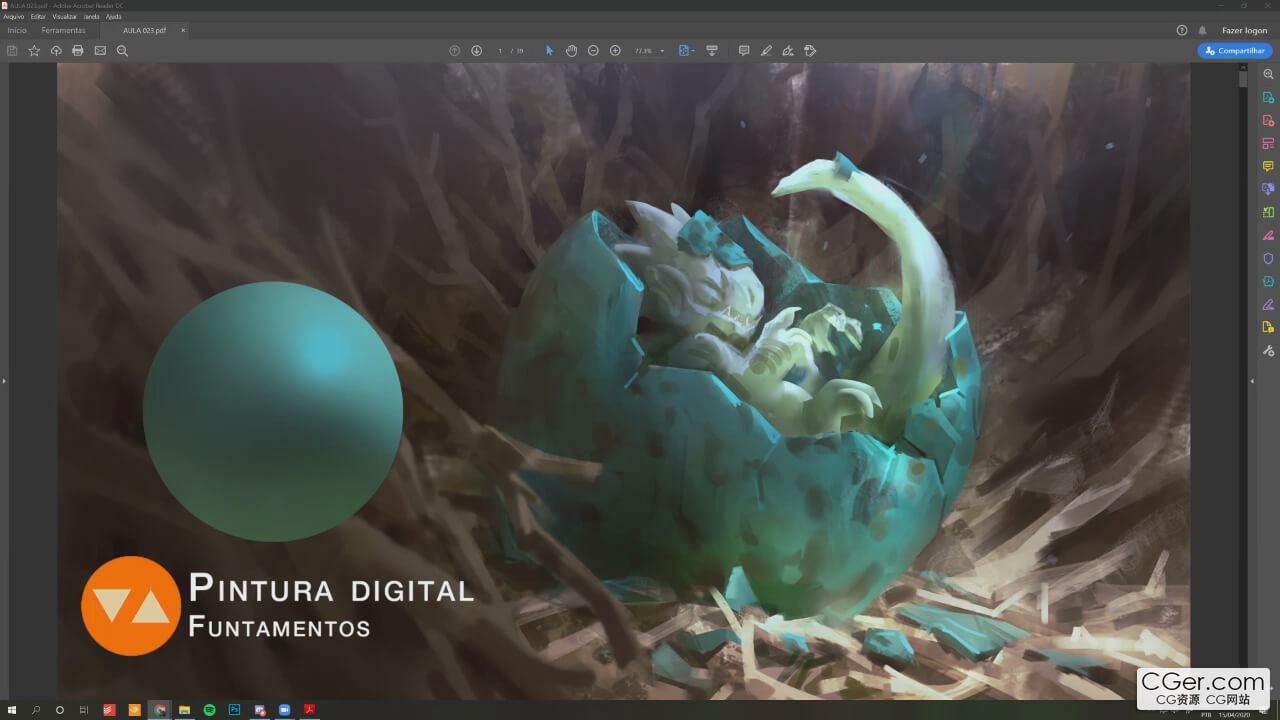Open Google Chrome from the taskbar
Viewport: 1280px width, 720px height.
coord(159,710)
